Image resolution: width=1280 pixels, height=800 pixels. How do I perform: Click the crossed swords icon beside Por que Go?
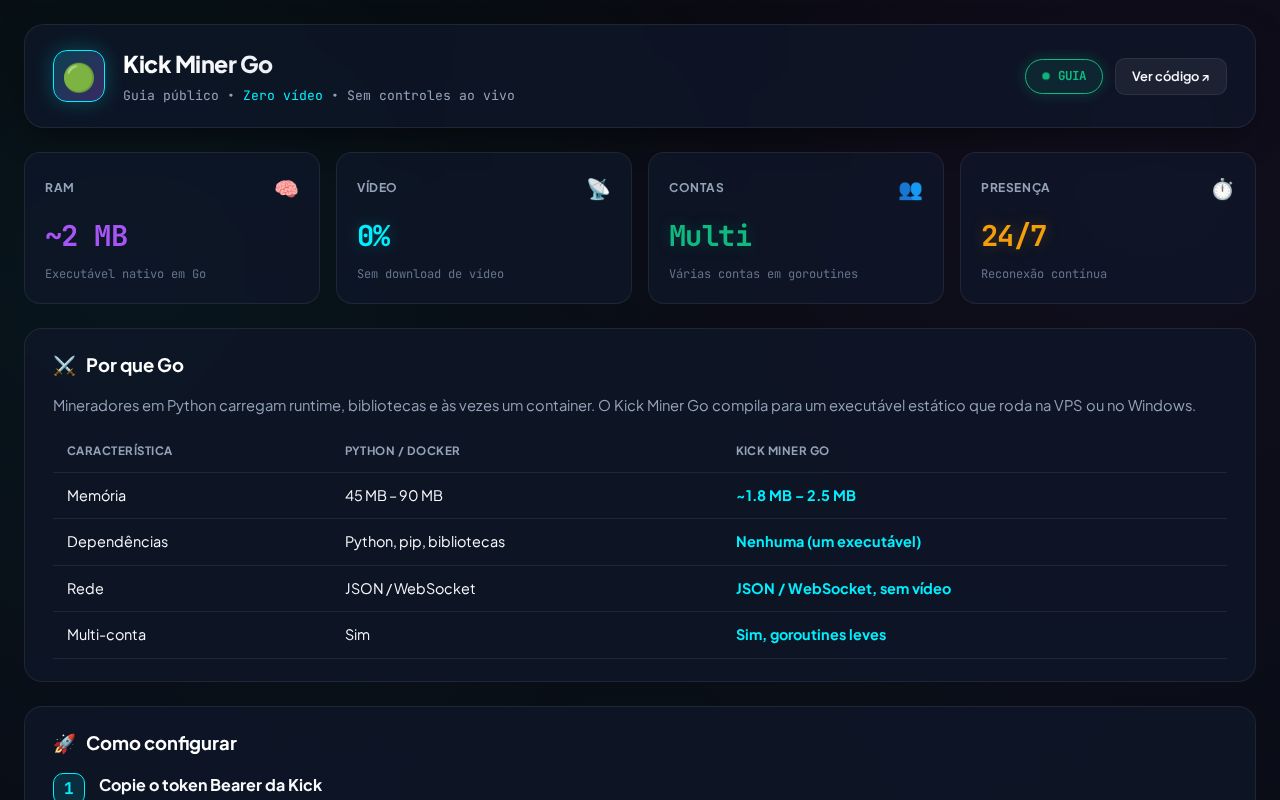pos(64,366)
